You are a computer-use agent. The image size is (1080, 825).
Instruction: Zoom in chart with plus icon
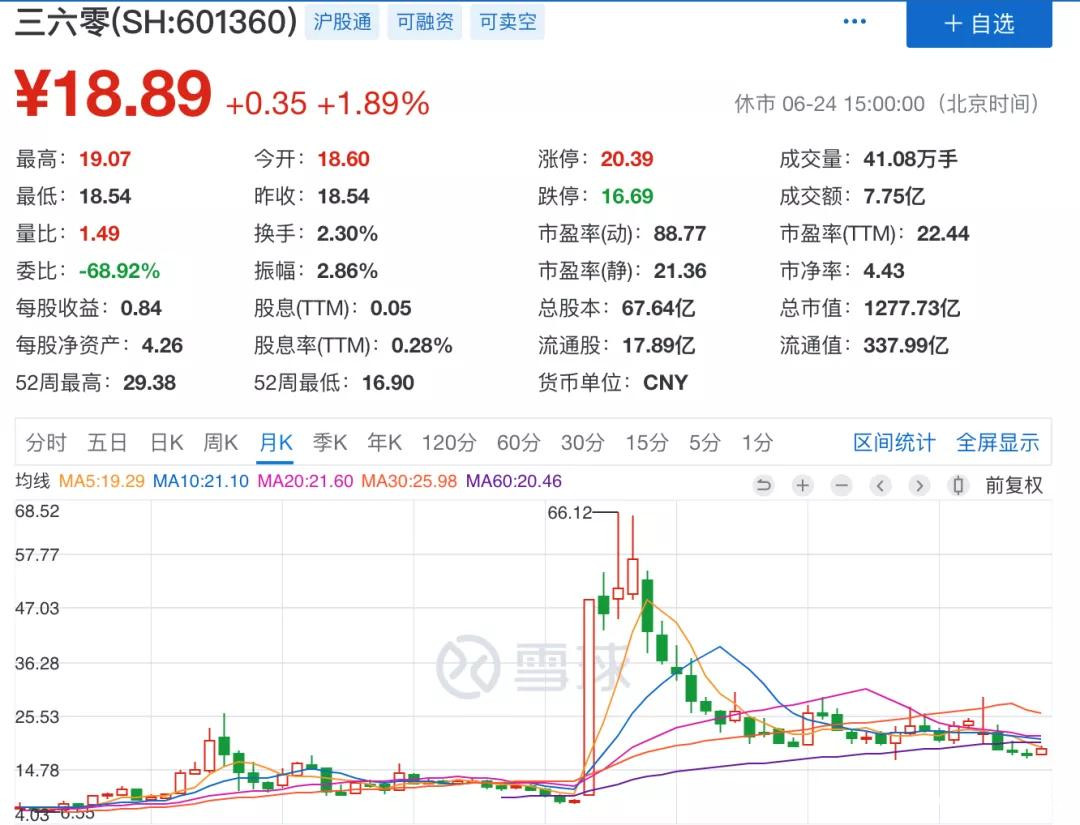click(x=802, y=485)
